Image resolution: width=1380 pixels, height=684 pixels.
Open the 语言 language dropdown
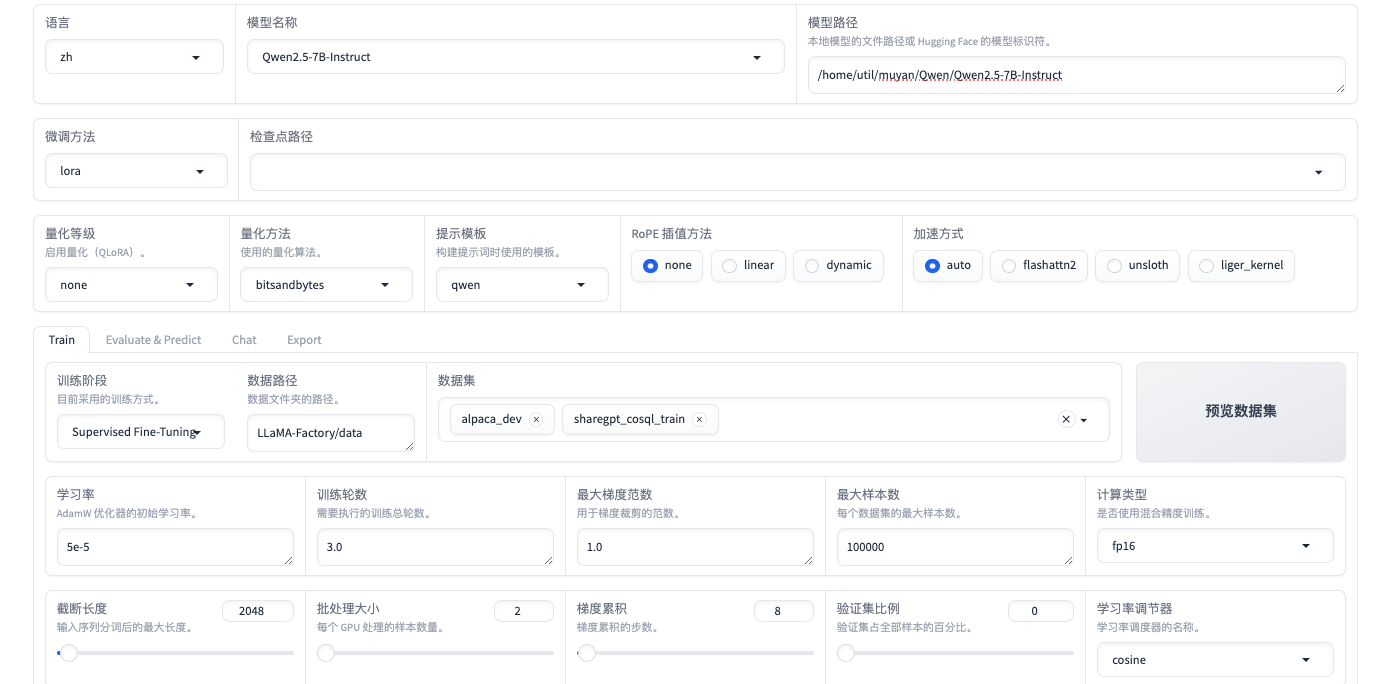click(x=134, y=57)
